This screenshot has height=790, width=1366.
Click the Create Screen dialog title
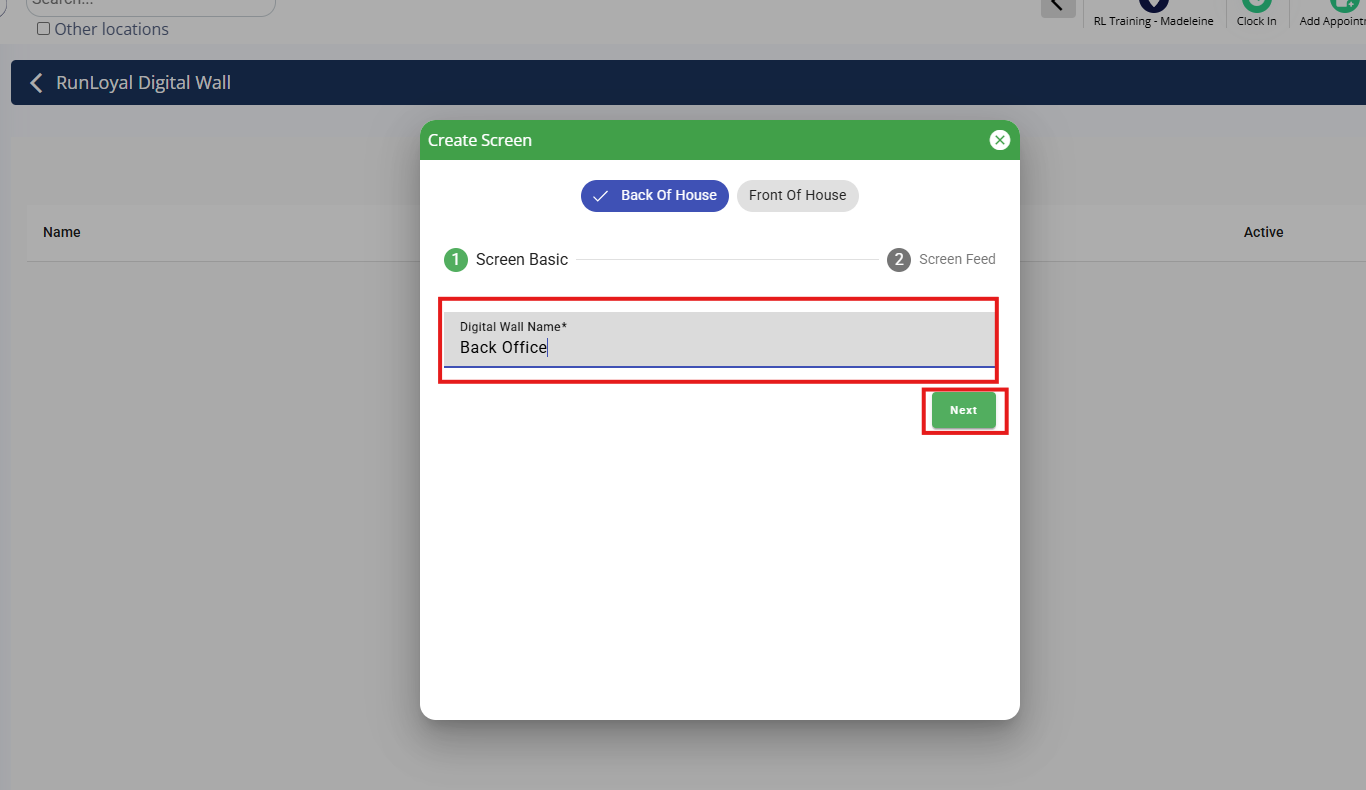coord(480,140)
